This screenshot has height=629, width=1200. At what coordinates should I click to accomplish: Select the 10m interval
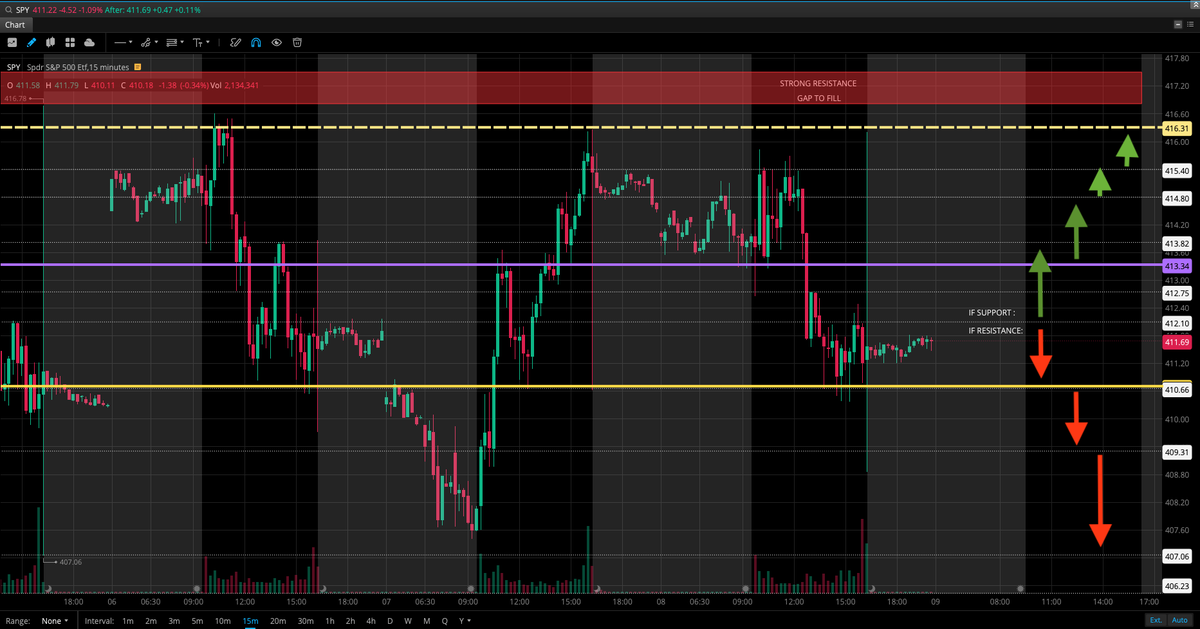pos(223,621)
